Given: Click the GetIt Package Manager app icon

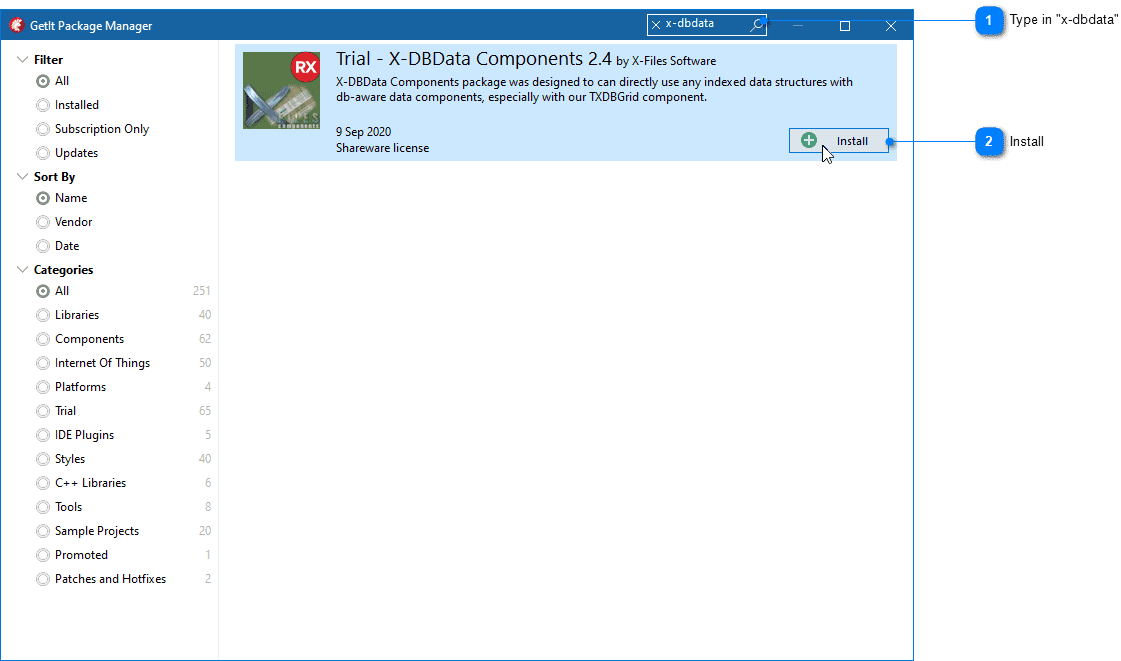Looking at the screenshot, I should point(16,26).
